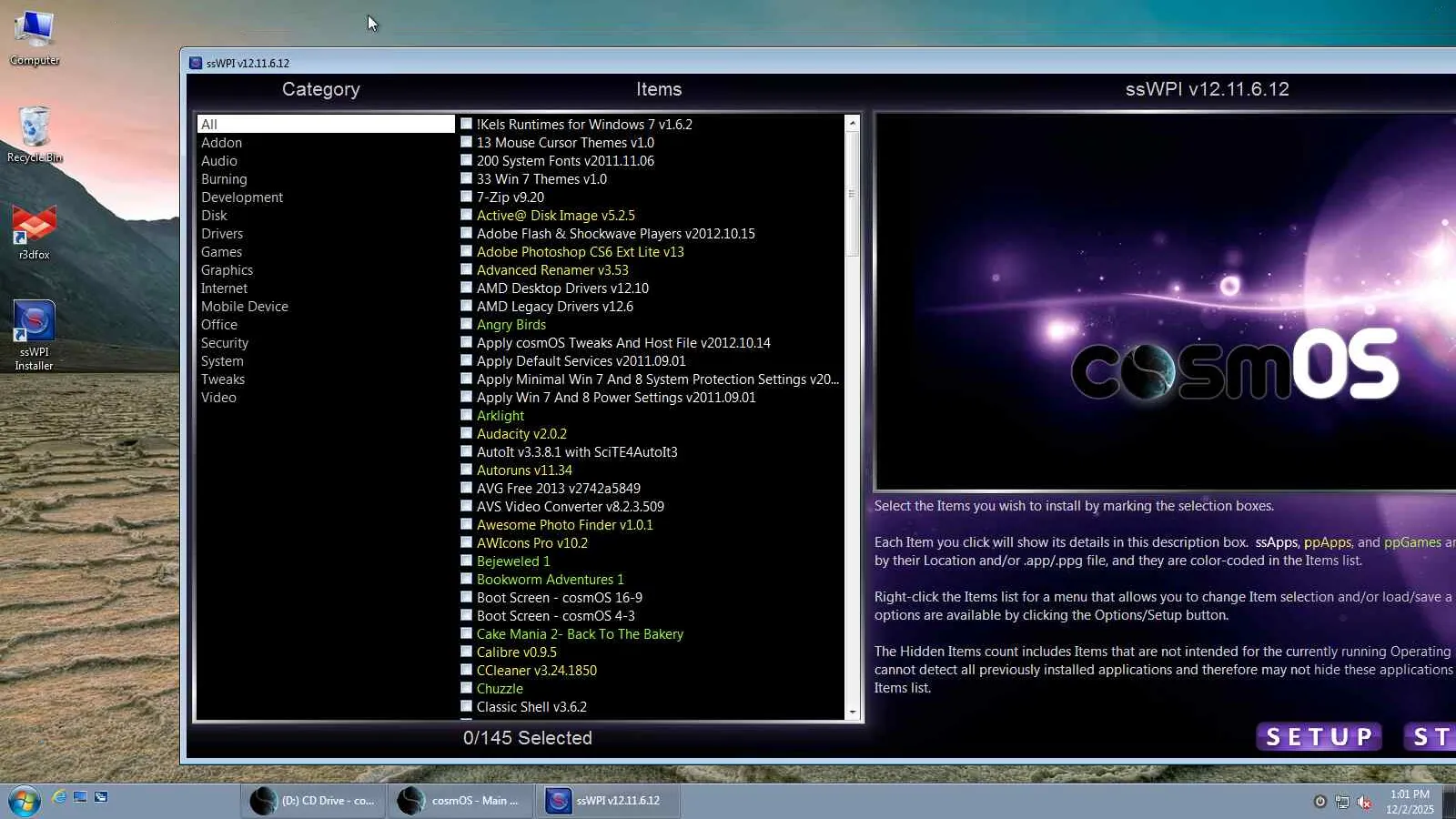
Task: Check the !Kels Runtimes for Windows 7 box
Action: [466, 124]
